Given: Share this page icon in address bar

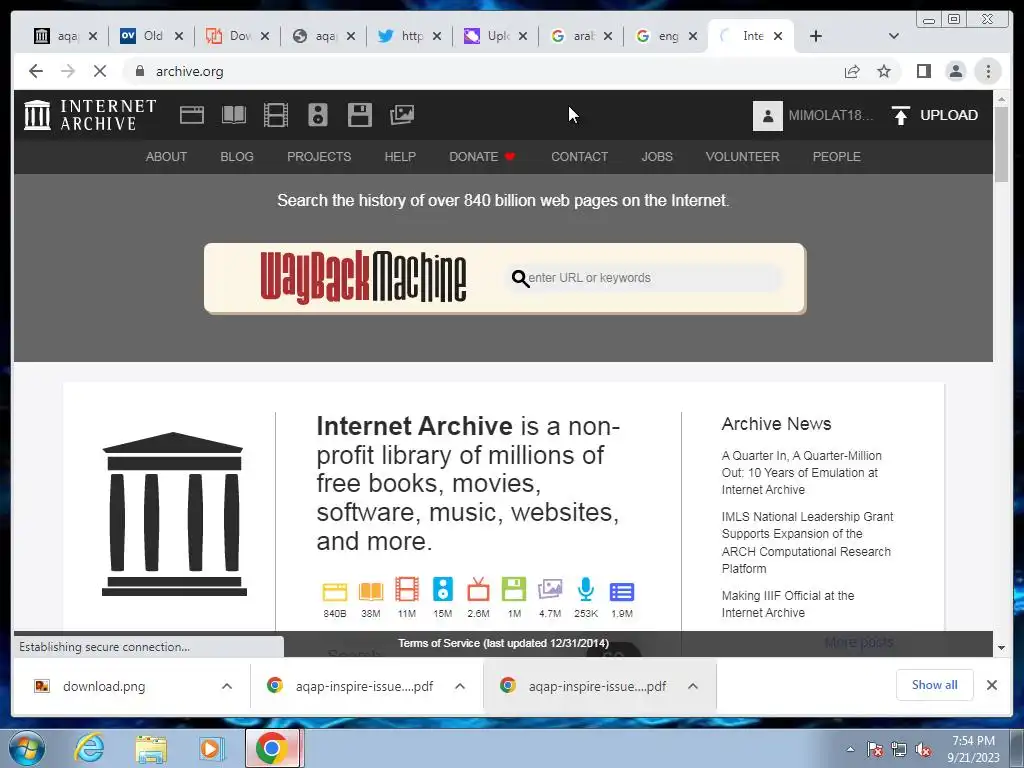Looking at the screenshot, I should [852, 71].
